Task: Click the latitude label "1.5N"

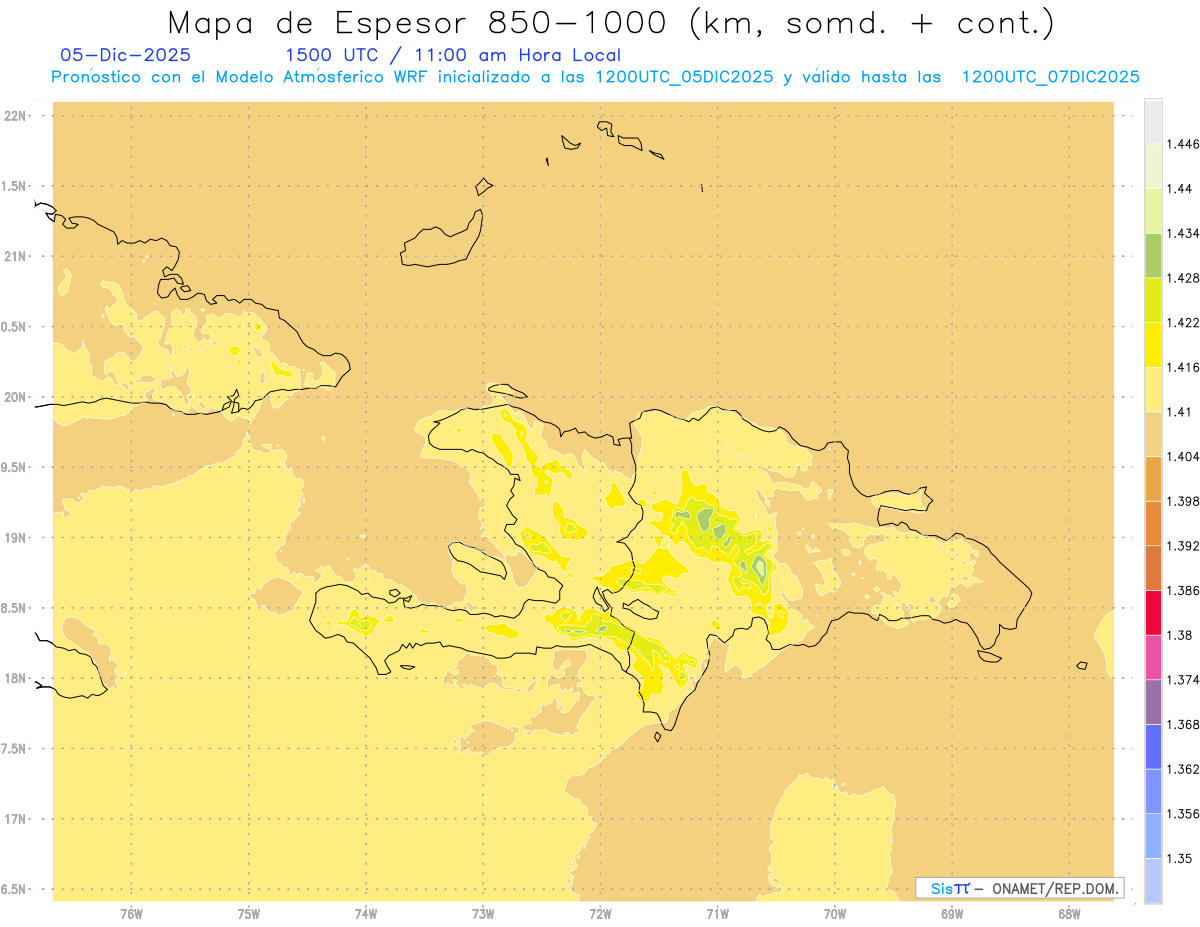Action: (14, 186)
